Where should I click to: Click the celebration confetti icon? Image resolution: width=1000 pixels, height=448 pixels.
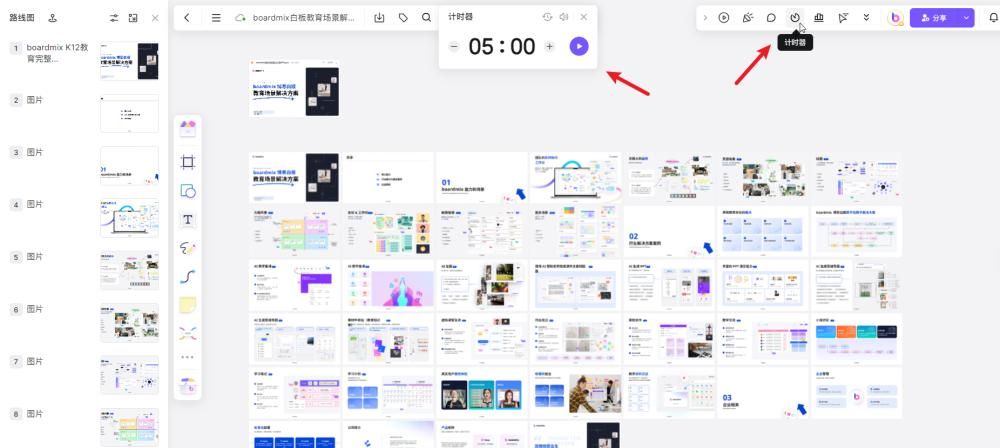747,18
